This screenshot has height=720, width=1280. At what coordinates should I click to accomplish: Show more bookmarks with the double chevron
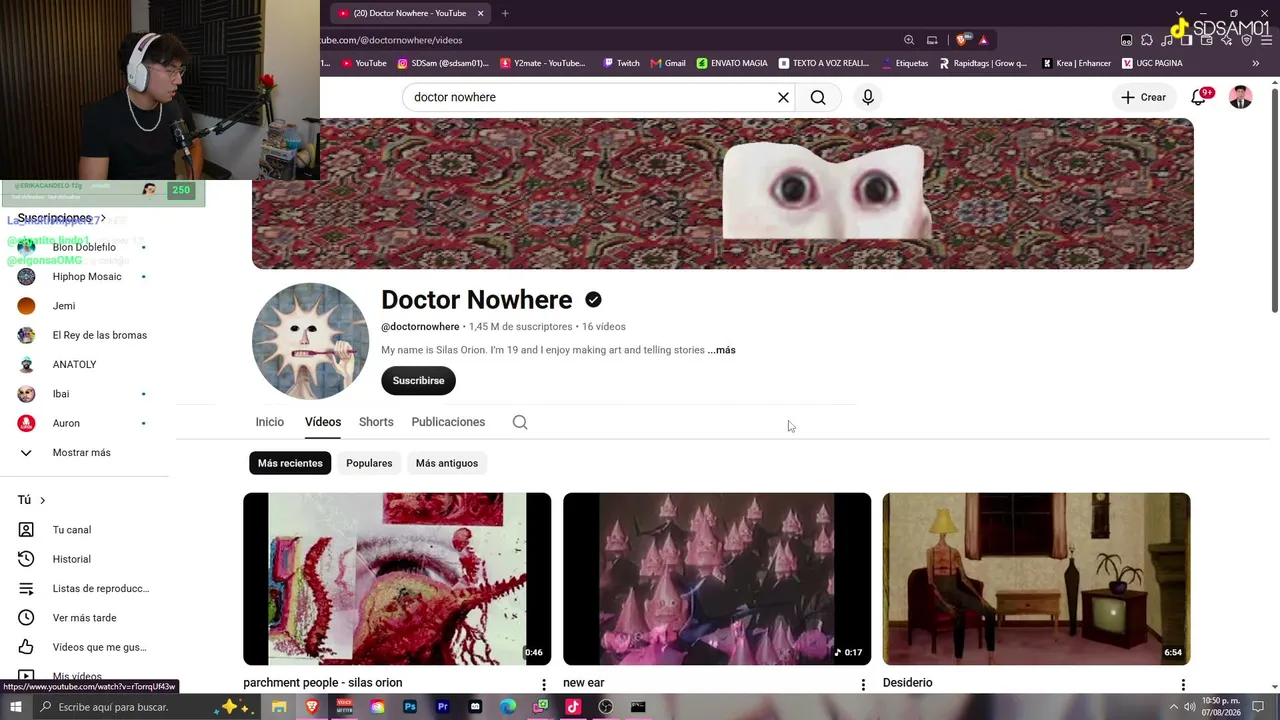1256,63
